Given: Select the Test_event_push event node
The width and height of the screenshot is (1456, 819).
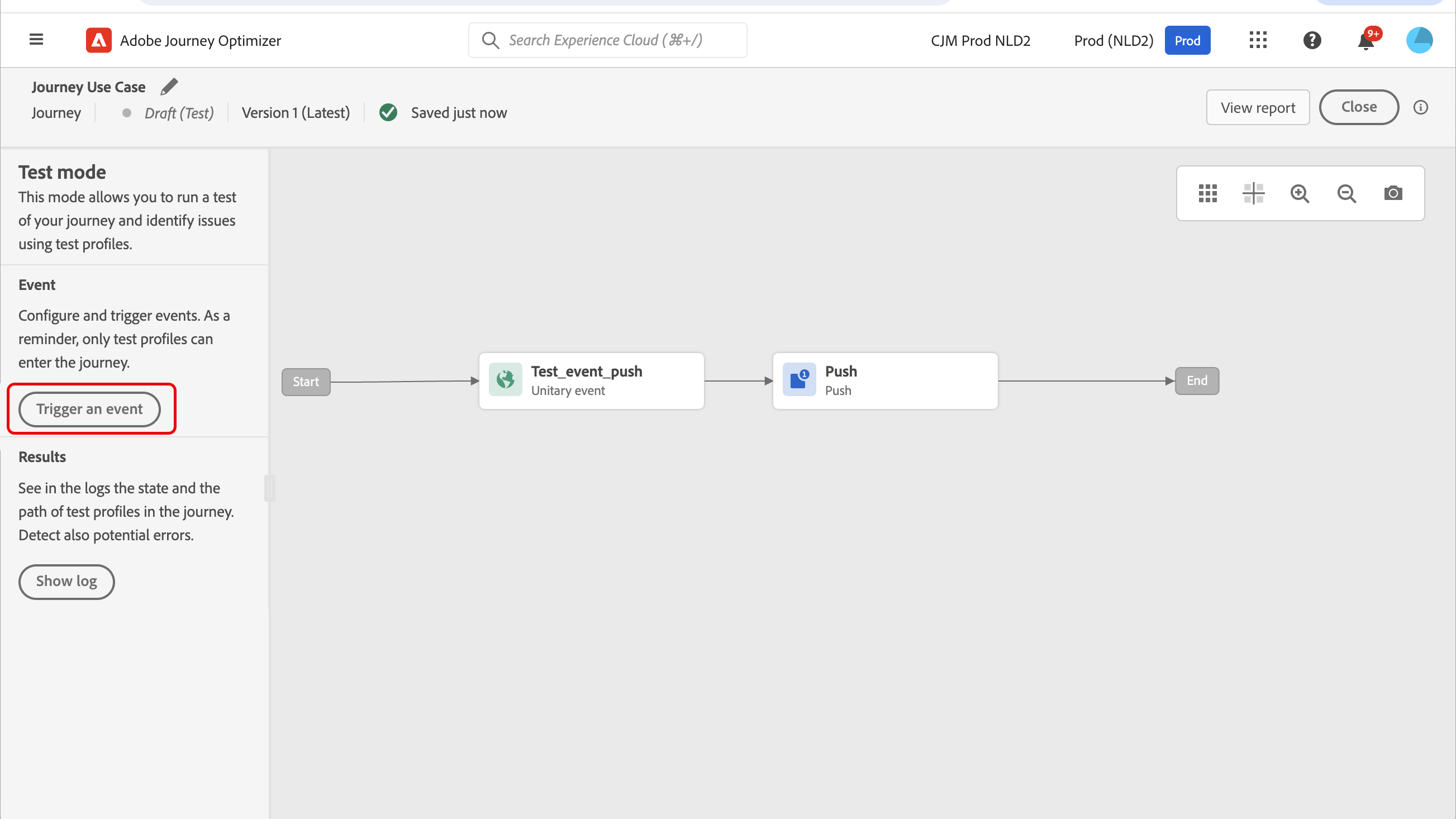Looking at the screenshot, I should [x=591, y=380].
